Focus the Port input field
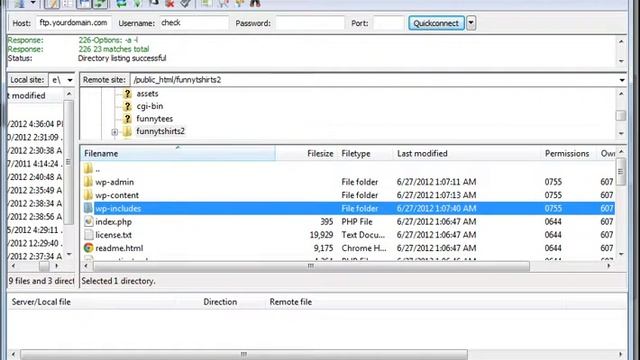 click(389, 23)
